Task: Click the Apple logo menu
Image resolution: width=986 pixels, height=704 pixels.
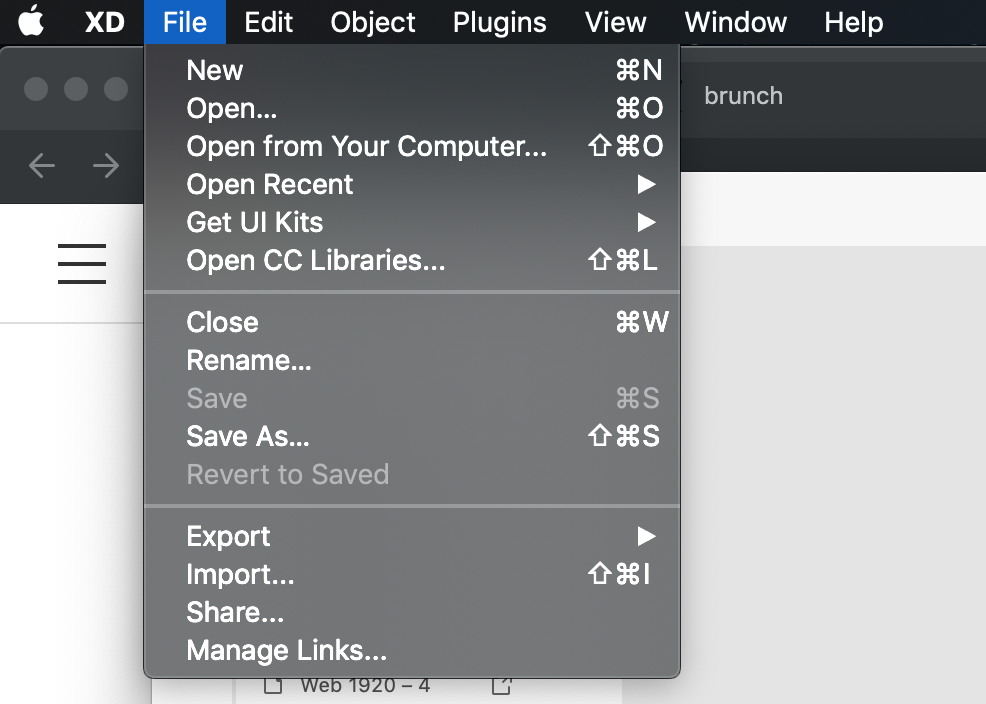Action: [31, 21]
